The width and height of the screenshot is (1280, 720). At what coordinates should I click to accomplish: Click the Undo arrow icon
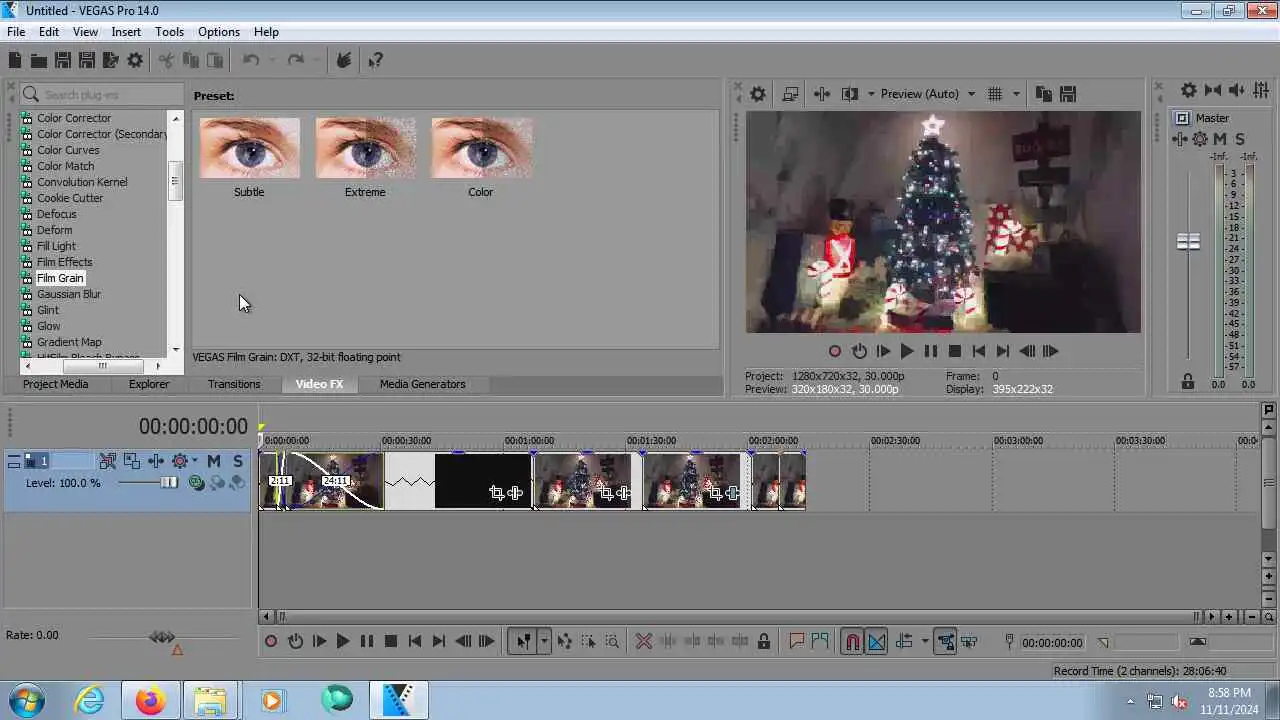[x=251, y=60]
